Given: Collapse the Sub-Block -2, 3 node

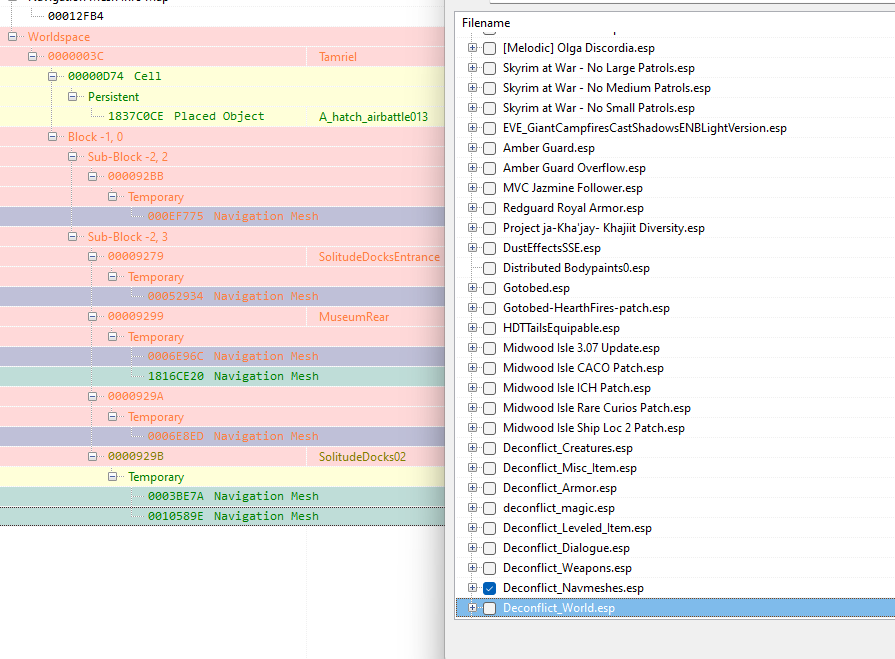Looking at the screenshot, I should (72, 236).
